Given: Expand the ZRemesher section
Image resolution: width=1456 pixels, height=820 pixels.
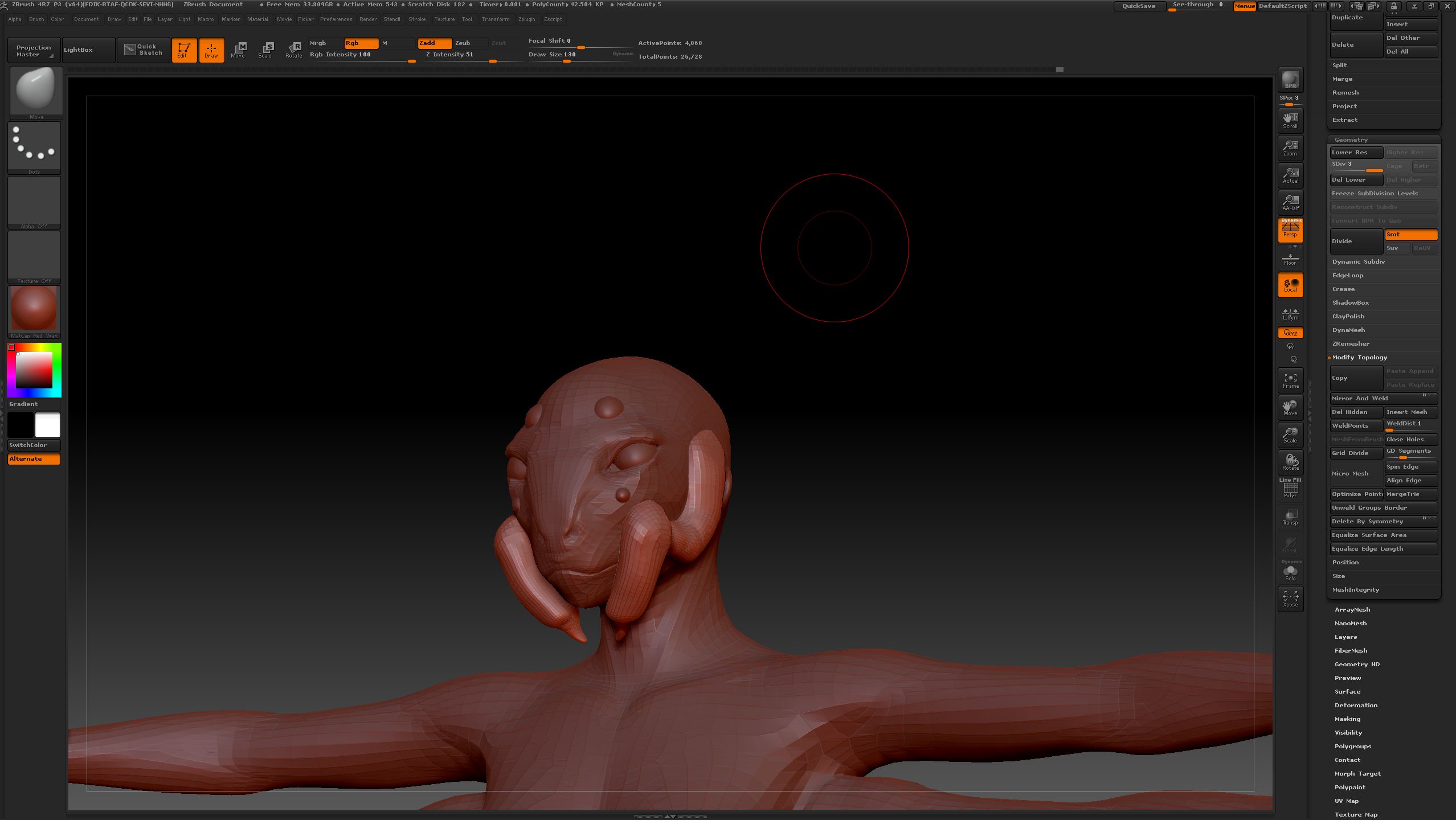Looking at the screenshot, I should pyautogui.click(x=1351, y=344).
